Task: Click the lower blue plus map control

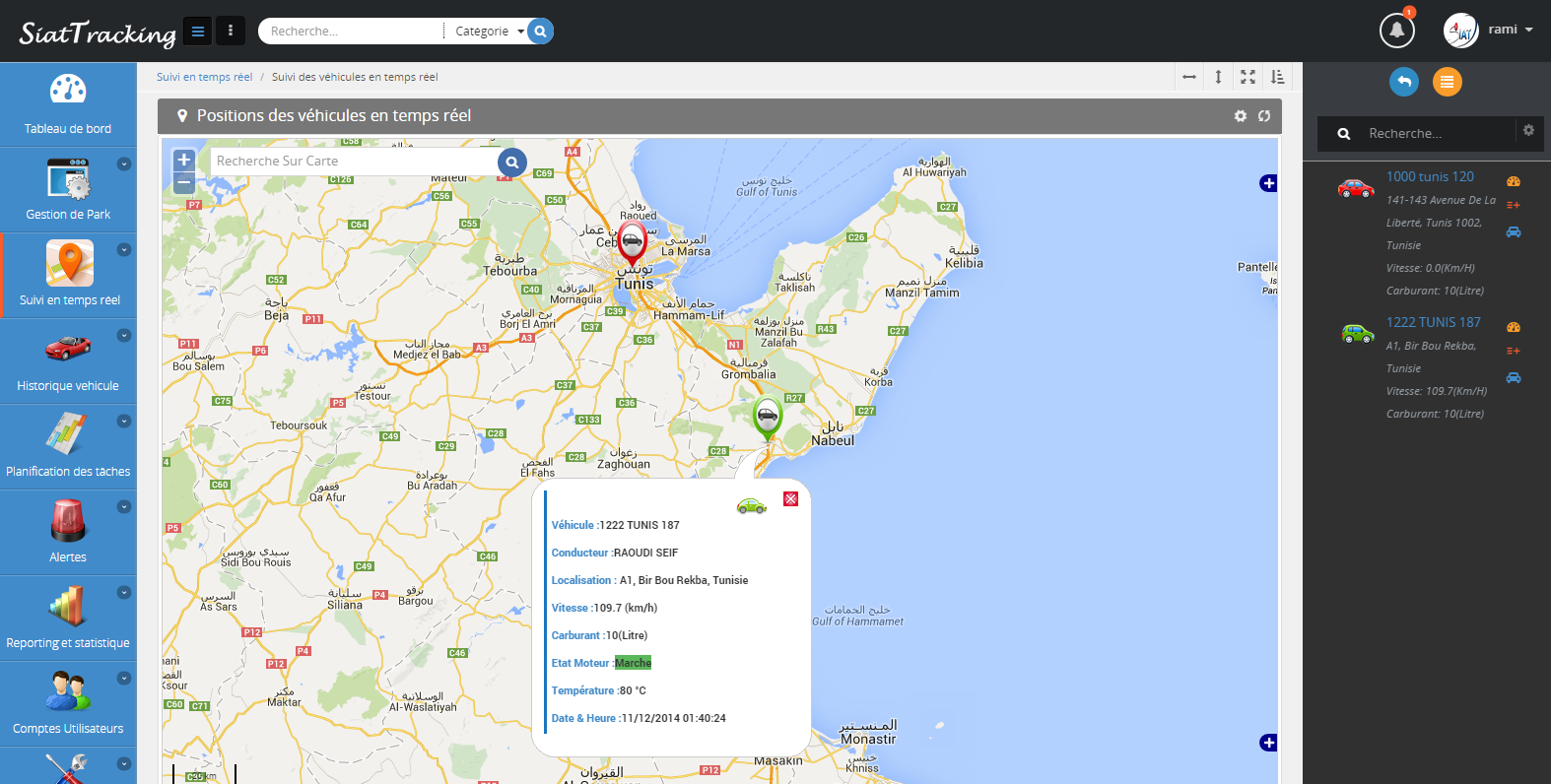Action: pyautogui.click(x=1268, y=743)
